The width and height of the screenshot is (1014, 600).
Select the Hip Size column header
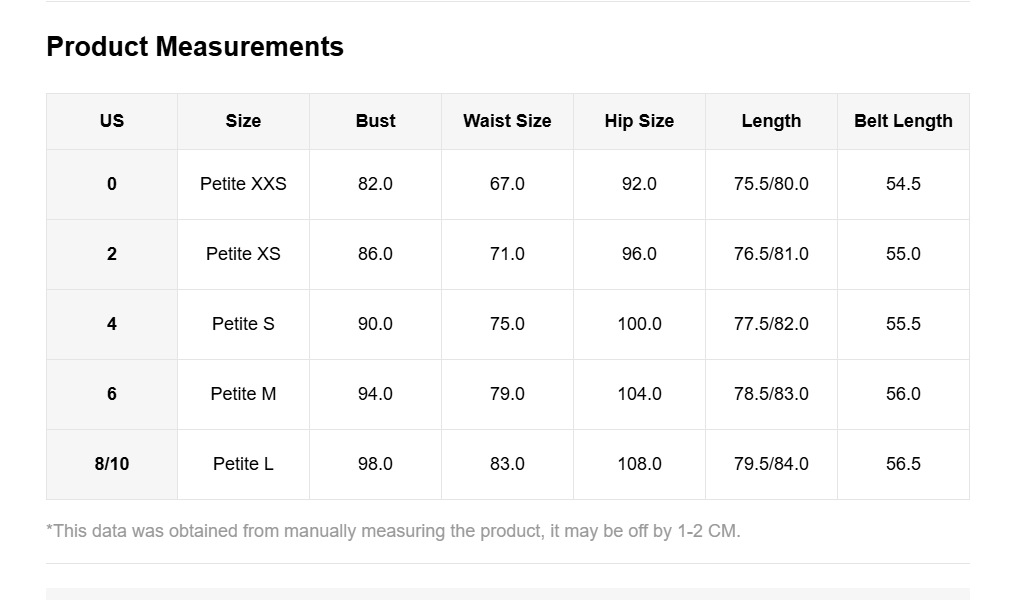click(639, 121)
